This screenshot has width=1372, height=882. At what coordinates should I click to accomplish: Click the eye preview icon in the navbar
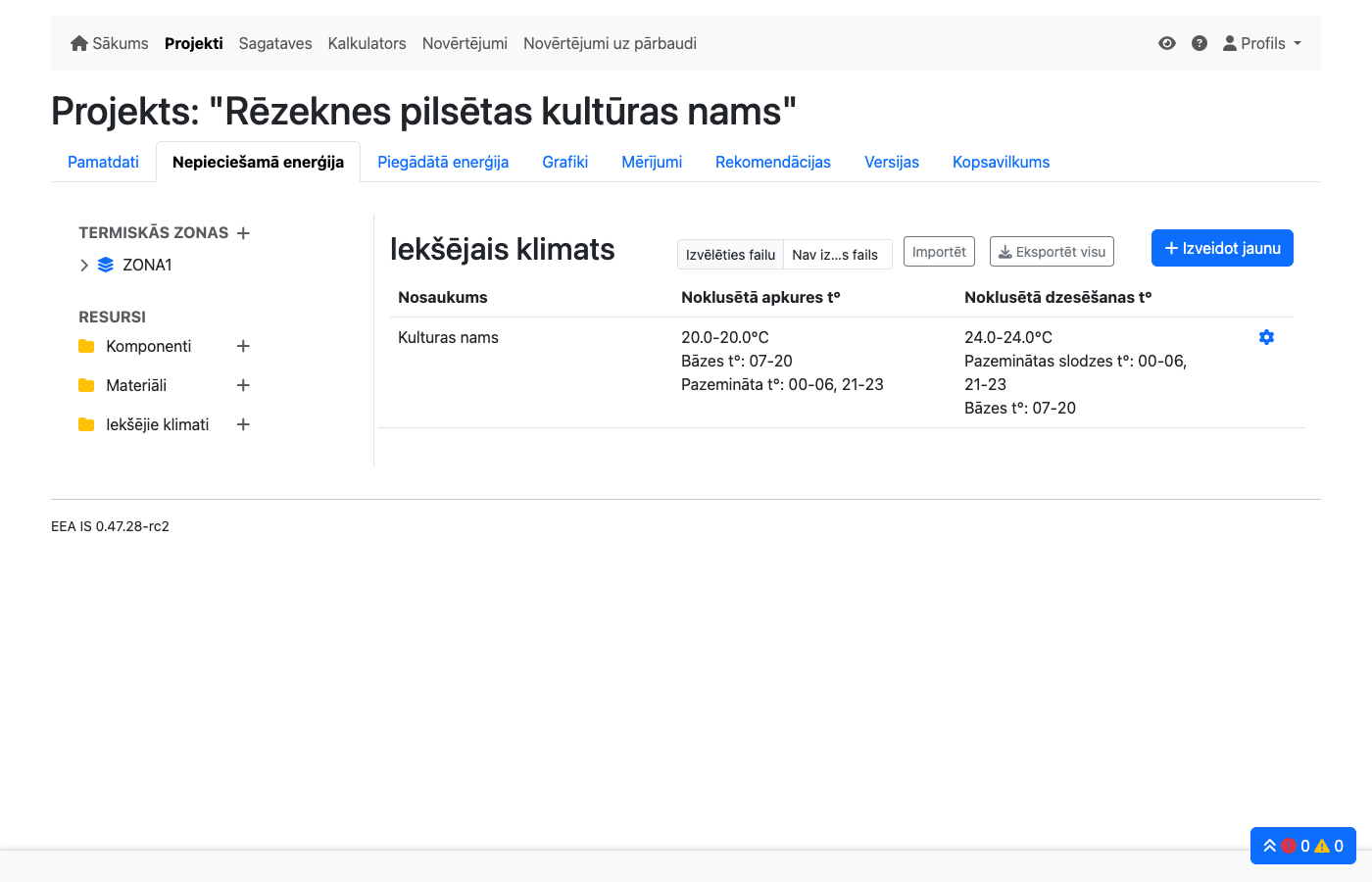pyautogui.click(x=1166, y=43)
